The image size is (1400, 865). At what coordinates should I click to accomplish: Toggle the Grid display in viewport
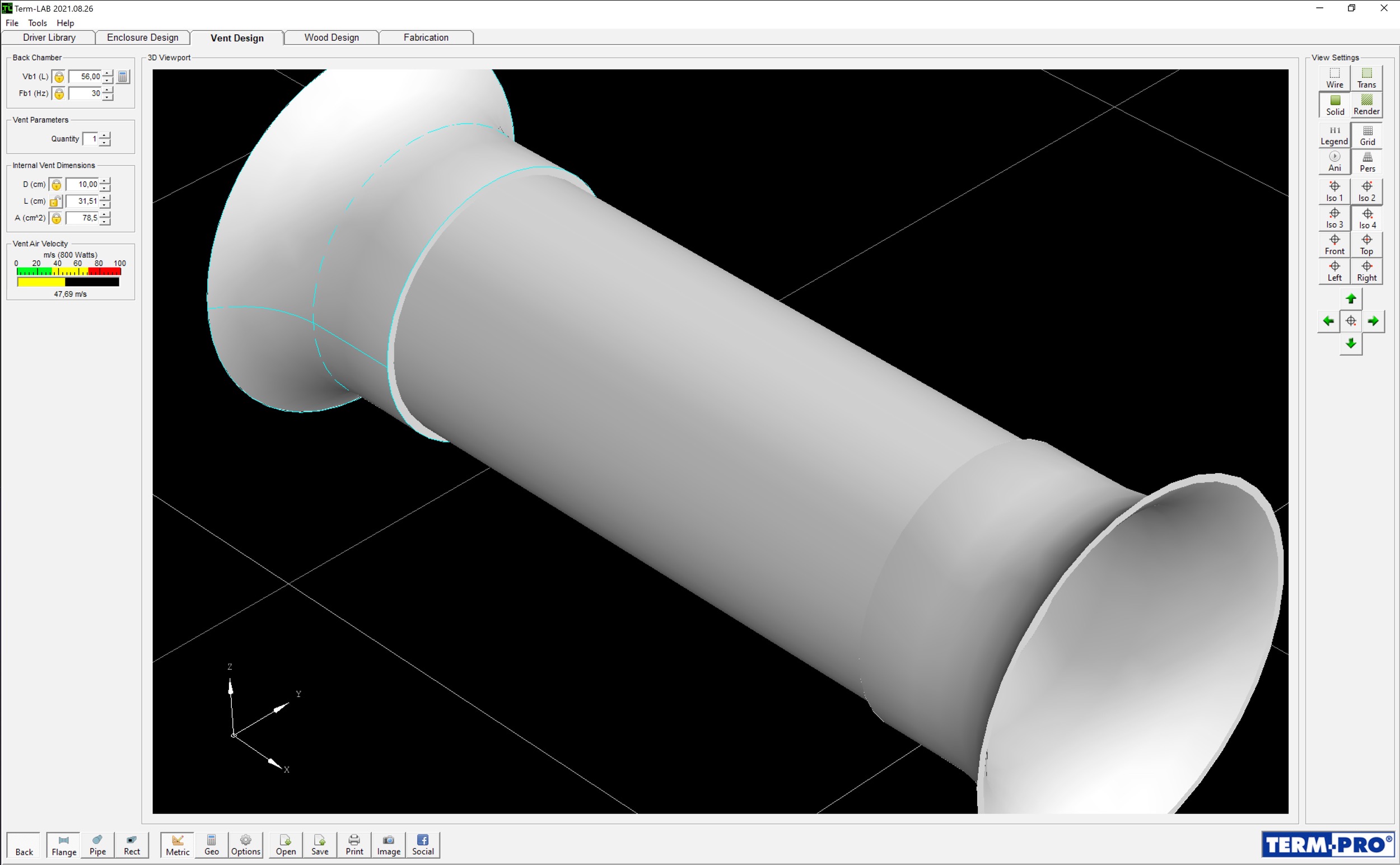pyautogui.click(x=1367, y=135)
